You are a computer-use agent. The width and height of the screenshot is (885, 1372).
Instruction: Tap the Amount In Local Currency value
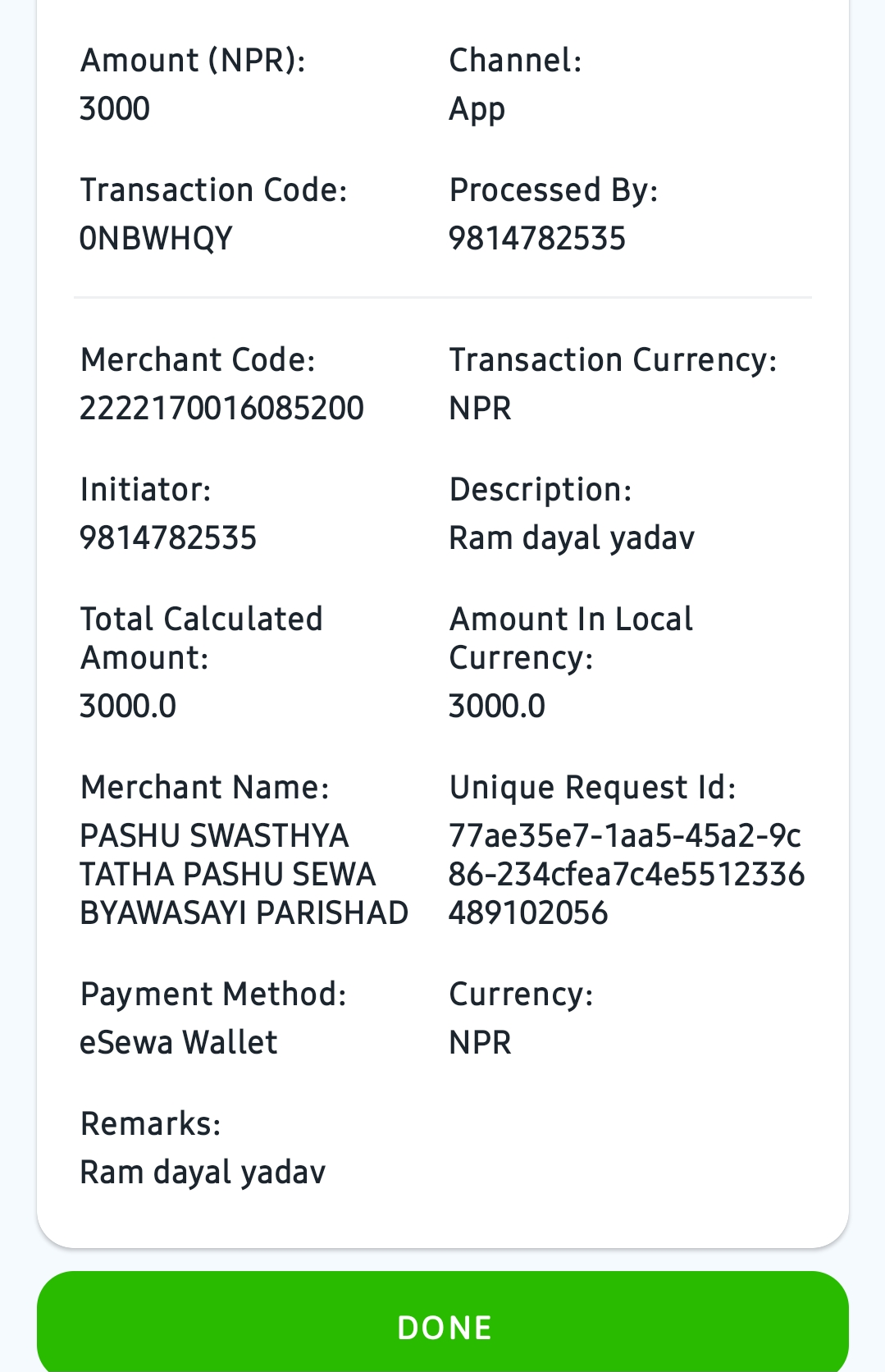coord(497,707)
